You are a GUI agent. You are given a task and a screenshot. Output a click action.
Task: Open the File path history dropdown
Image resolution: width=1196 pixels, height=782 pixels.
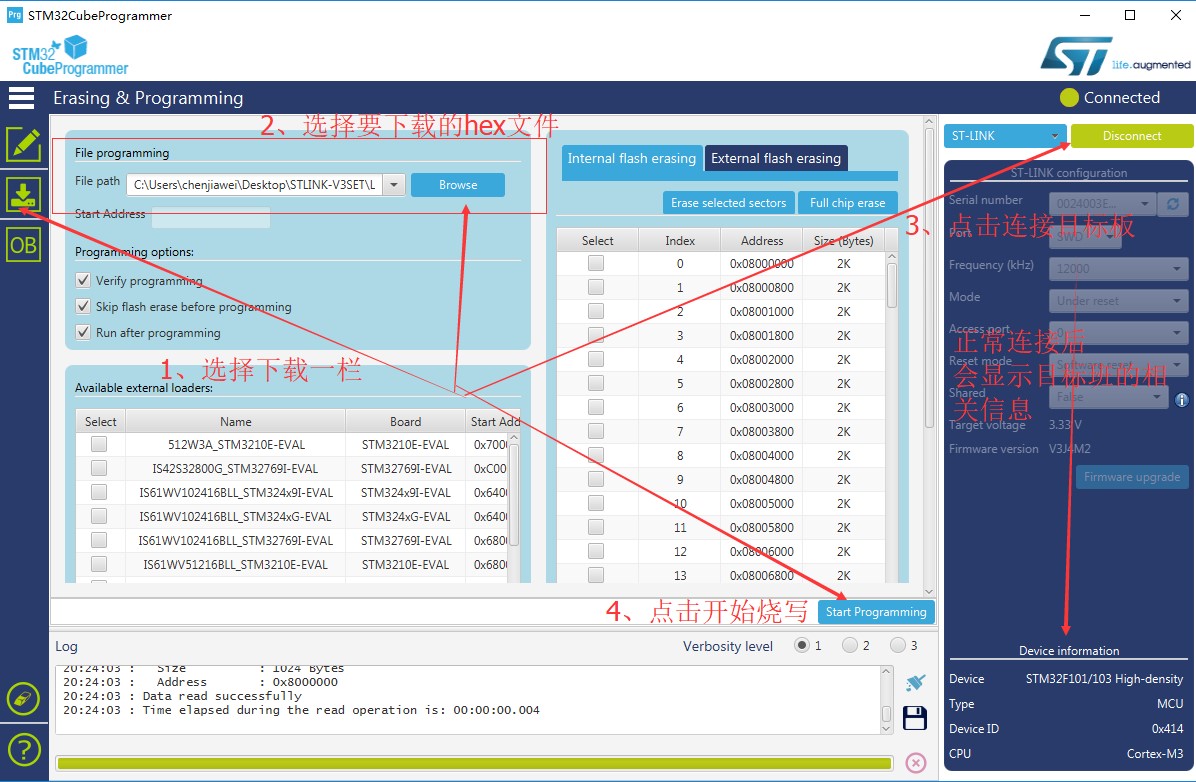click(x=394, y=185)
